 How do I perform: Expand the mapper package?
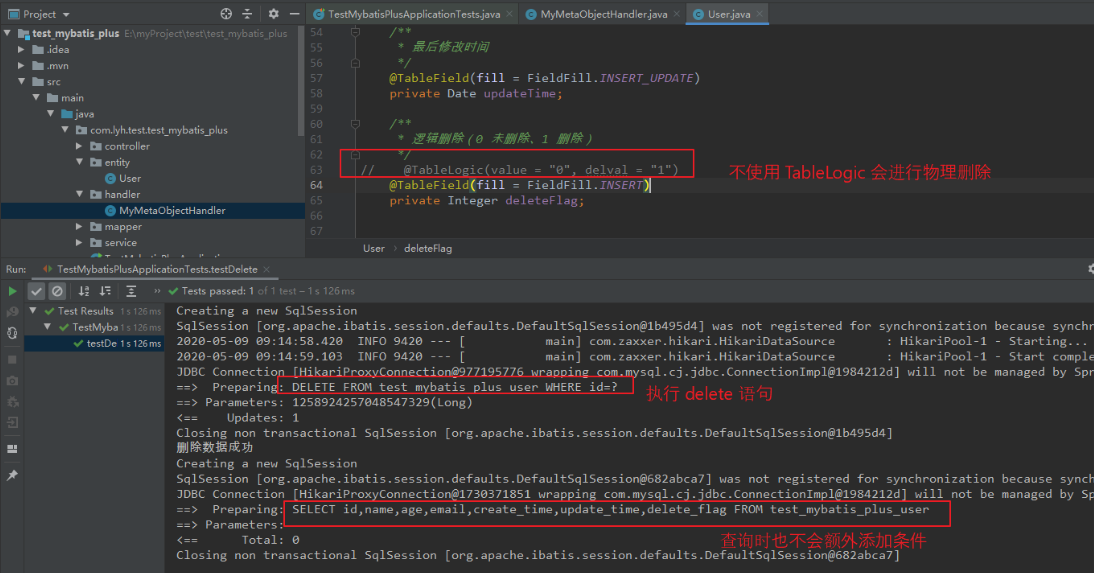[x=79, y=226]
